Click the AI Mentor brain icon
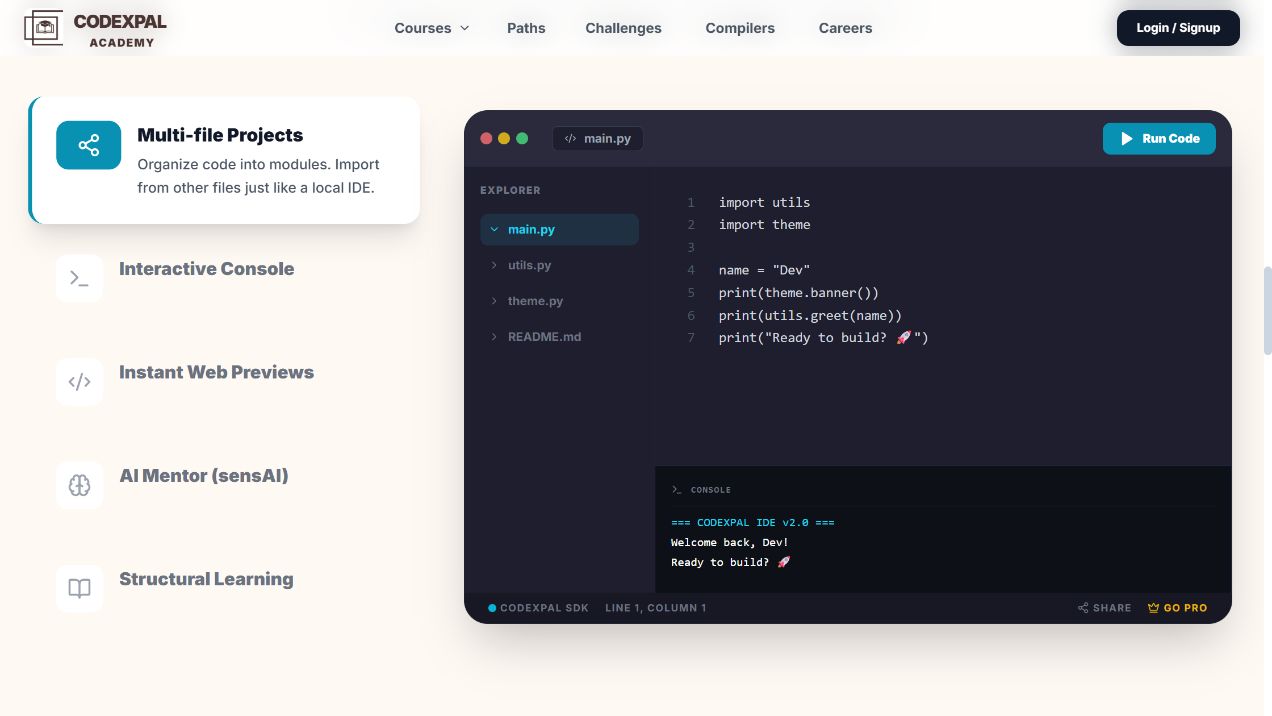The height and width of the screenshot is (716, 1272). pos(80,485)
